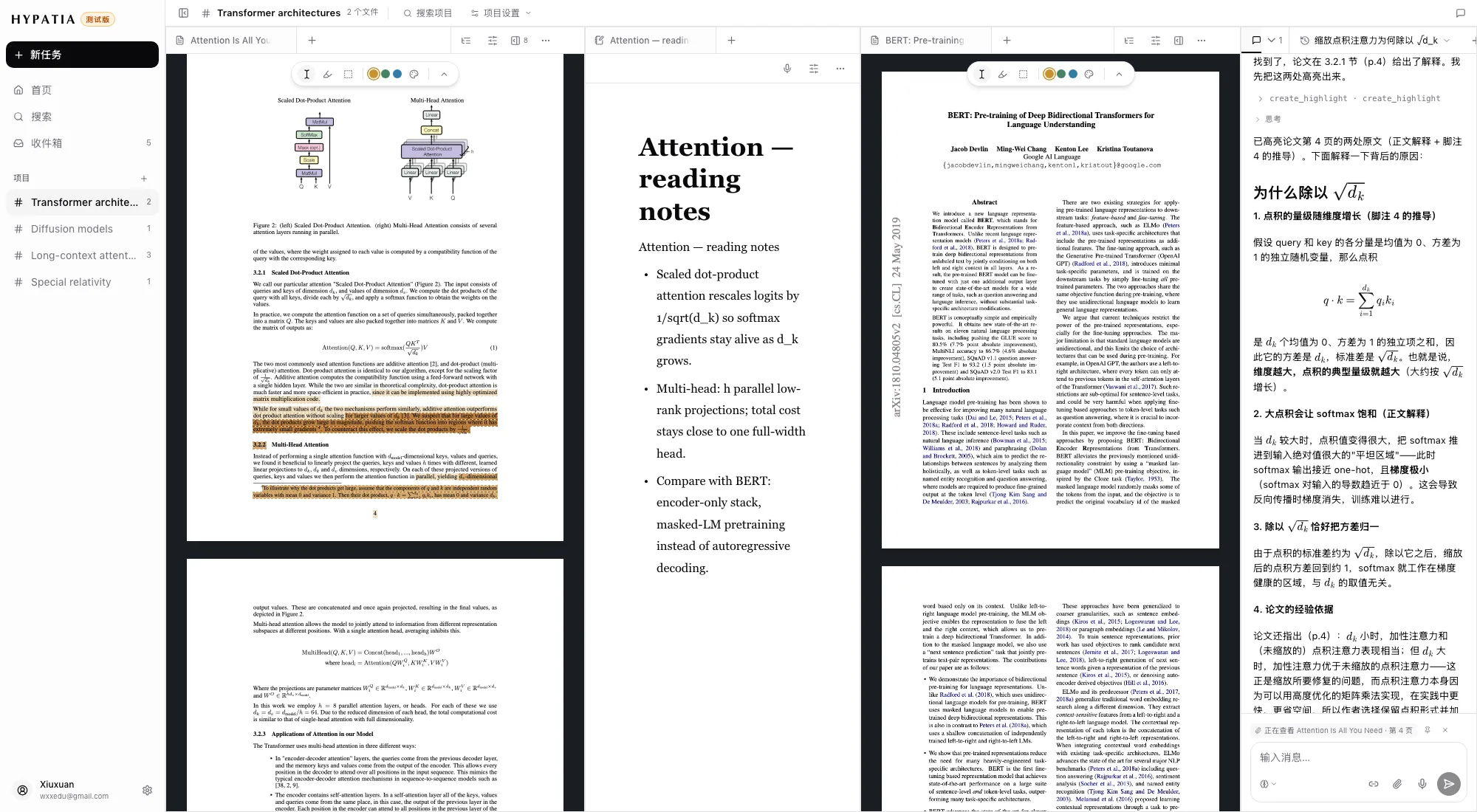Expand the 思考 thinking section

(x=1268, y=119)
